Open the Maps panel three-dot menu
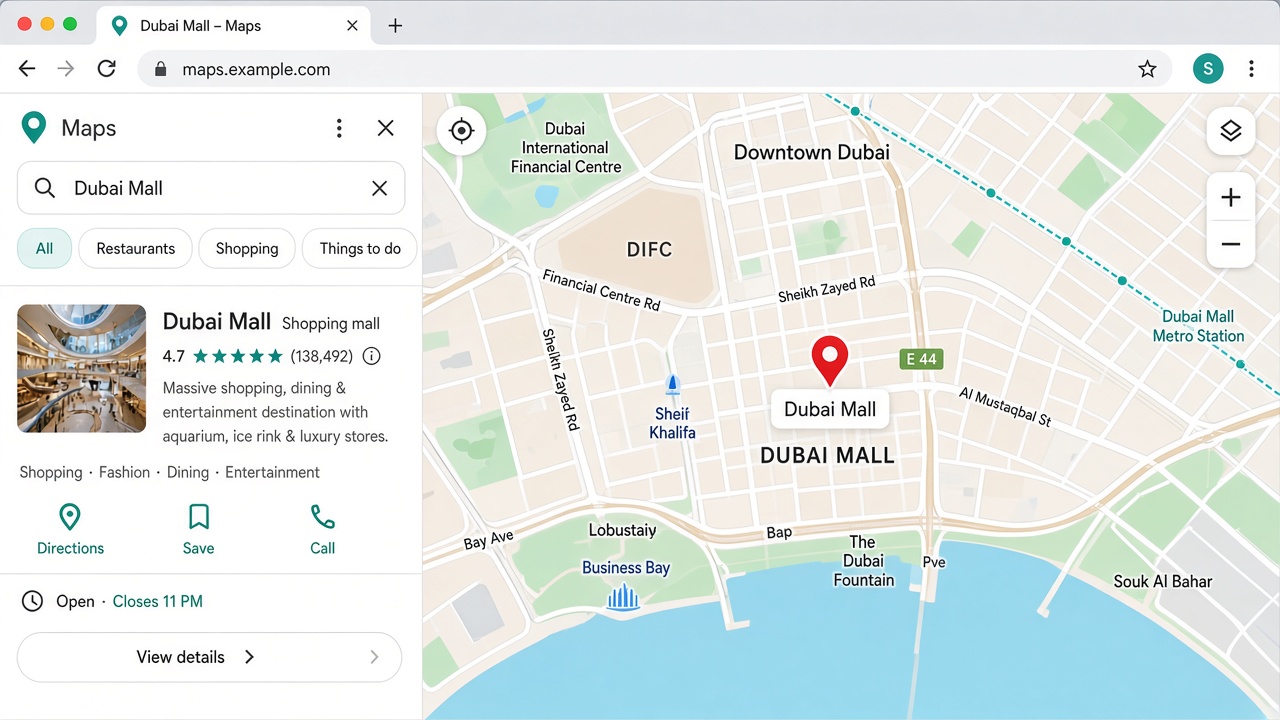 pyautogui.click(x=339, y=128)
